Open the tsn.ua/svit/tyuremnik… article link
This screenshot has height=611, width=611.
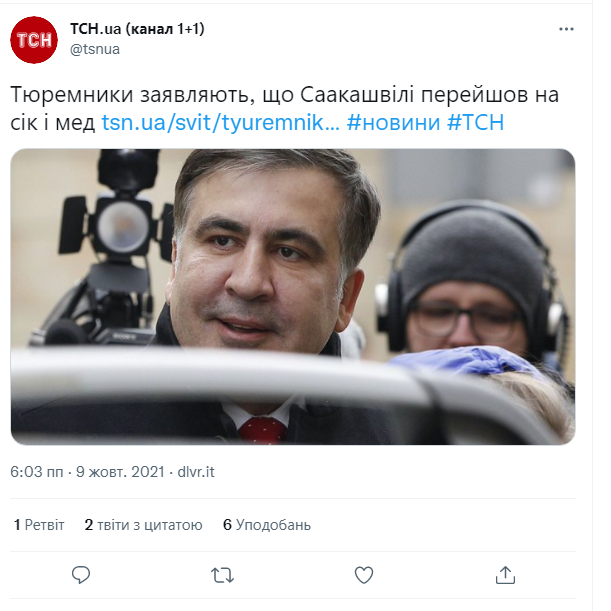(221, 122)
